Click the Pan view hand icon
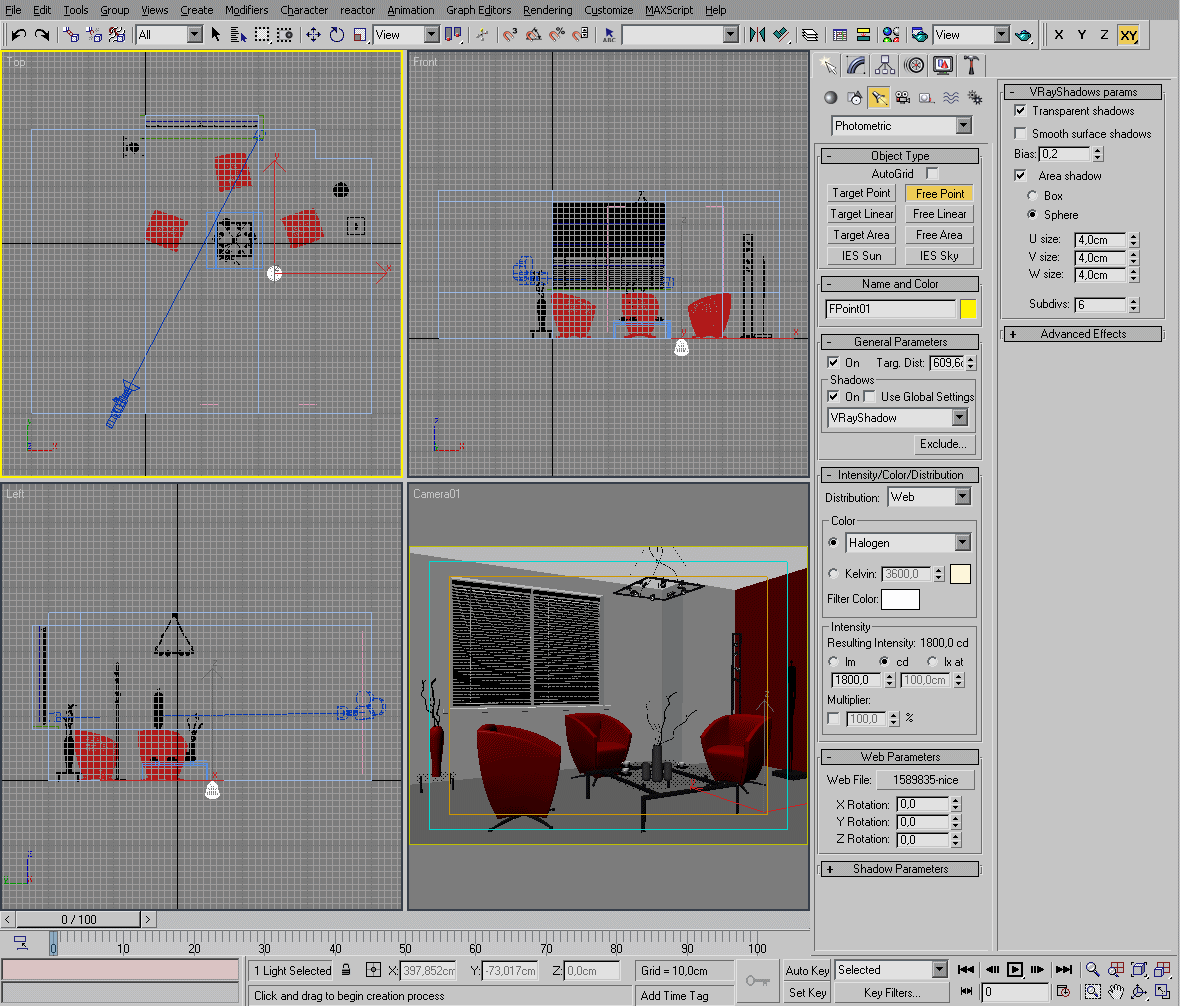 1116,992
